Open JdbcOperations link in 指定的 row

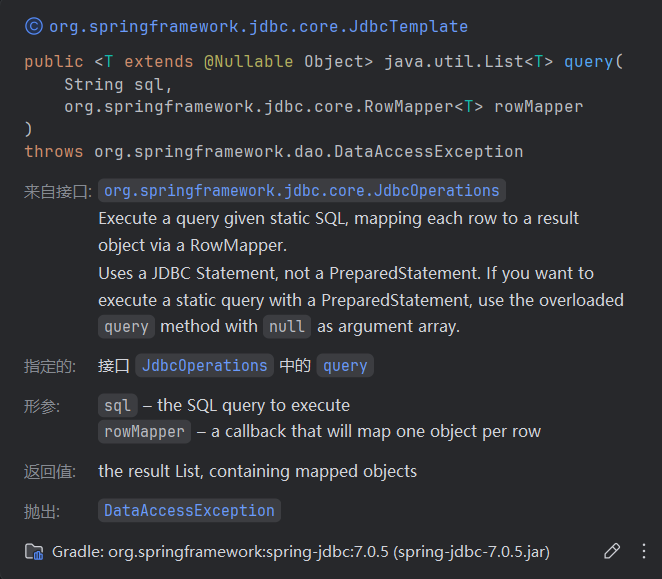coord(204,366)
